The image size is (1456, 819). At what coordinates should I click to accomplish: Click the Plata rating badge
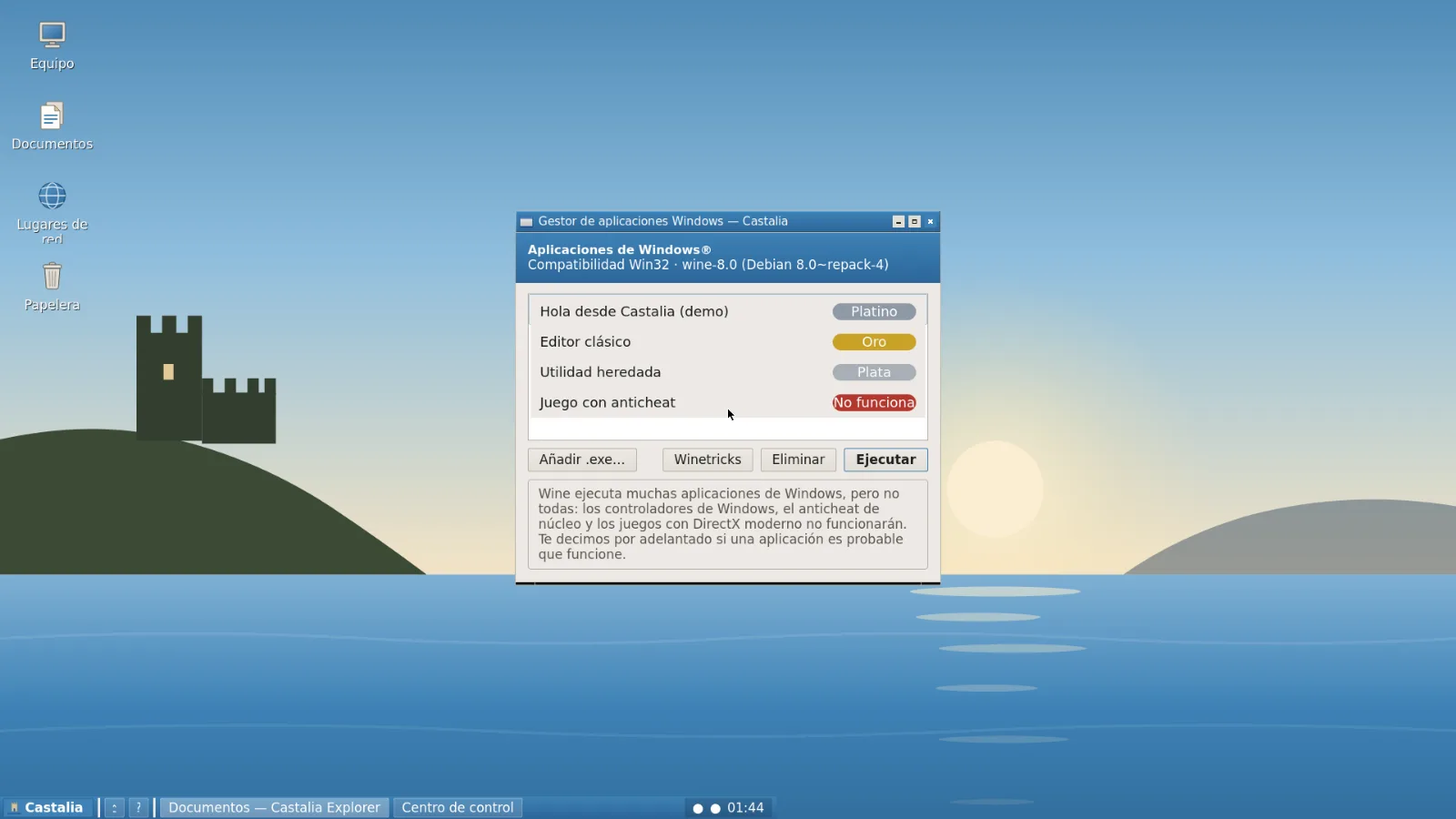(x=874, y=372)
